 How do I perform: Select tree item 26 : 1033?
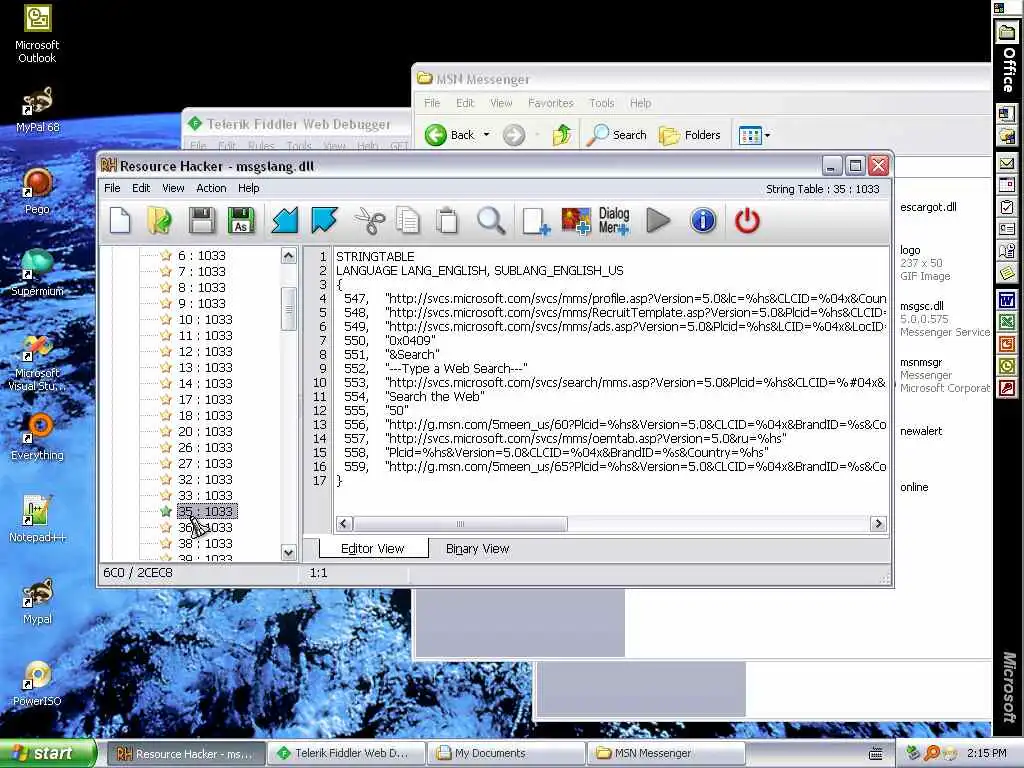point(205,447)
